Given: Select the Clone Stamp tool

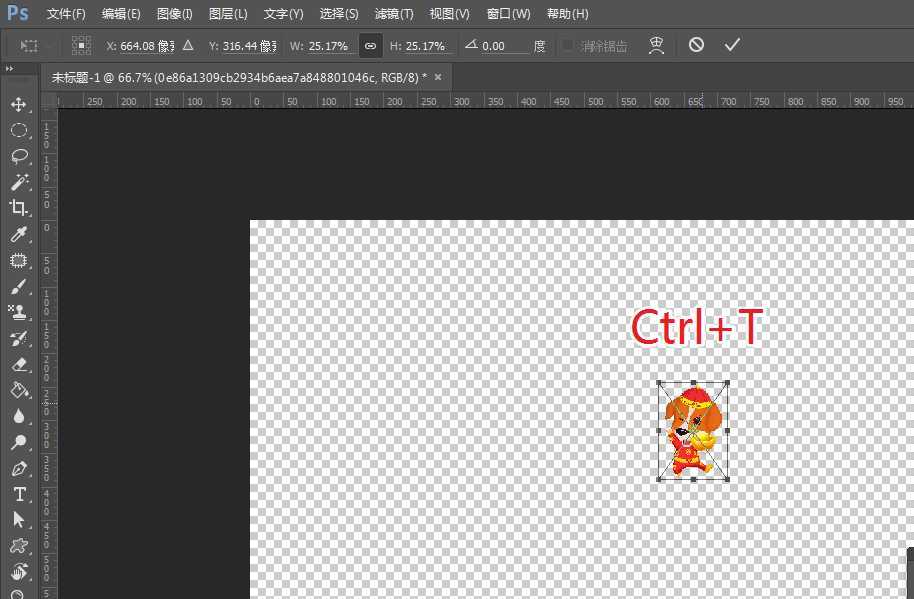Looking at the screenshot, I should click(20, 312).
